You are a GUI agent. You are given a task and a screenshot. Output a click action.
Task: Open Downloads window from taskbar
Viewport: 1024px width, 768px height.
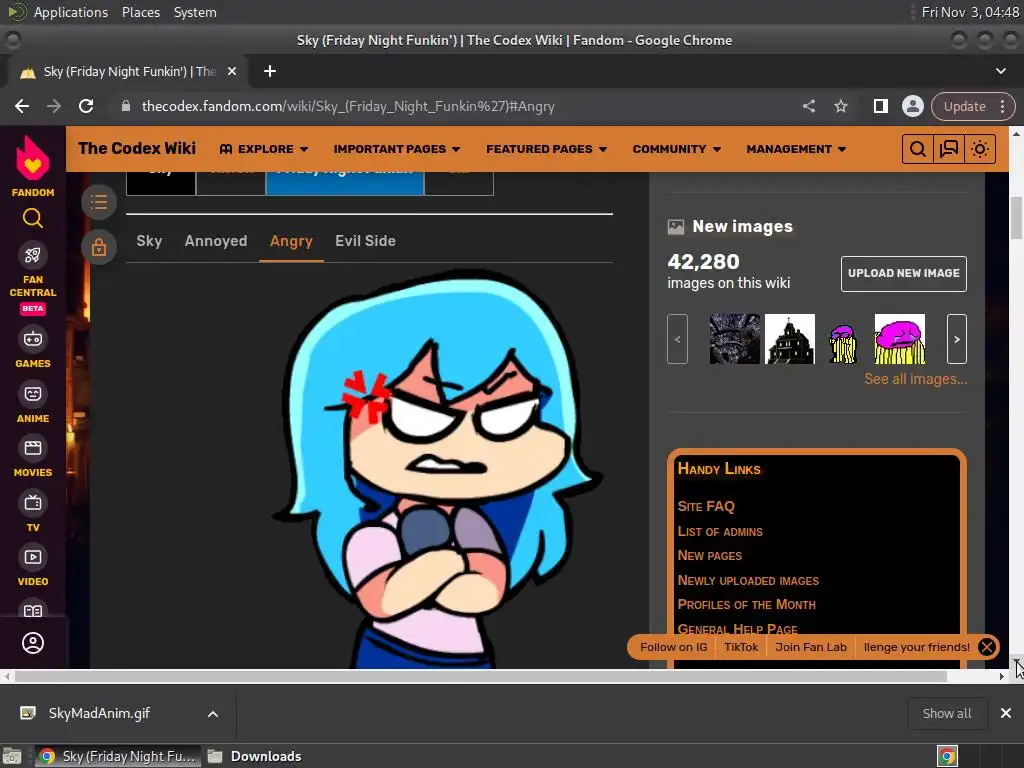click(255, 756)
